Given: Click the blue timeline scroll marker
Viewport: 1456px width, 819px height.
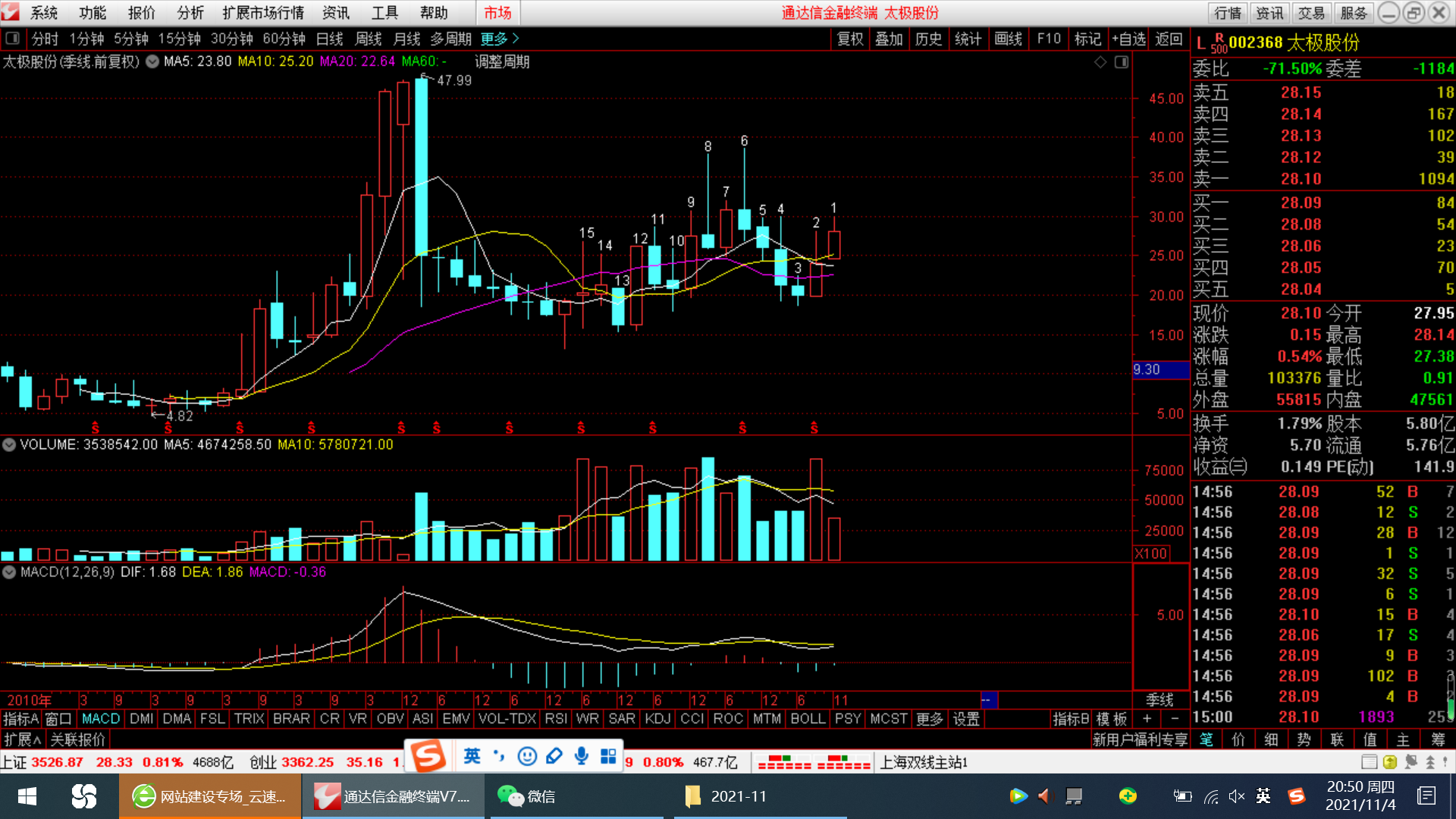Looking at the screenshot, I should tap(989, 700).
